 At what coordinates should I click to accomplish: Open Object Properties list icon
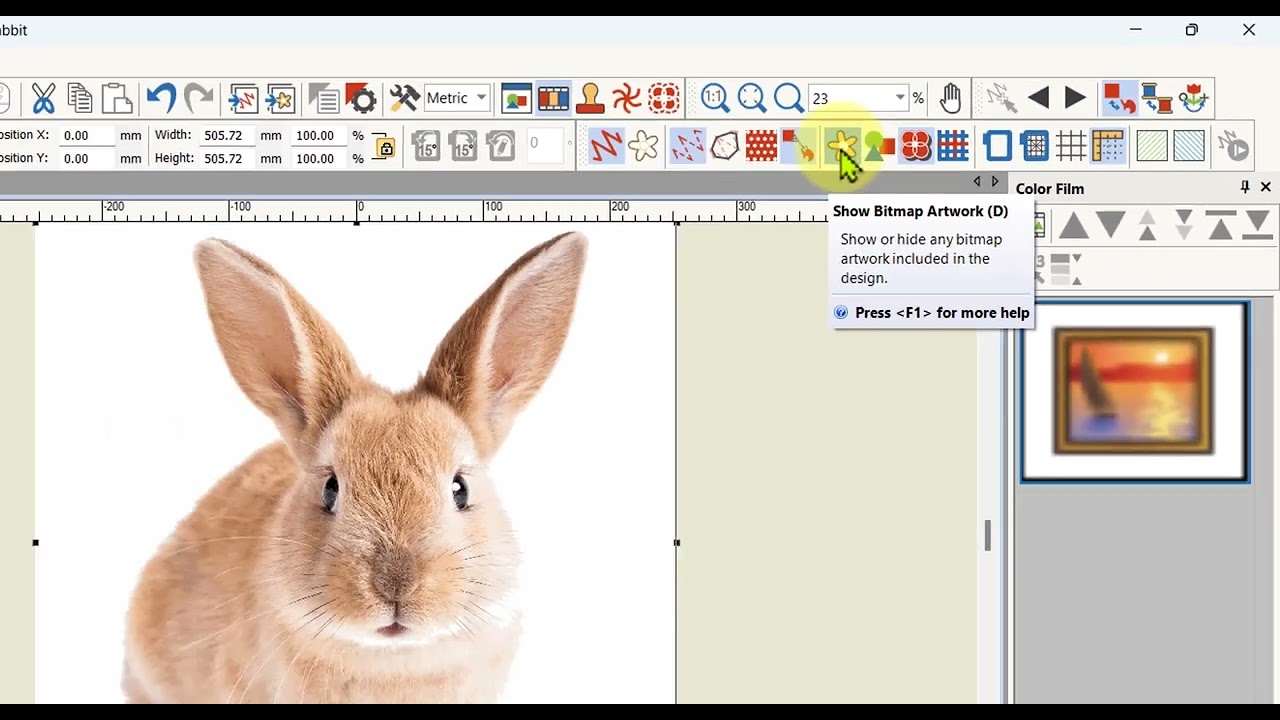pos(324,98)
